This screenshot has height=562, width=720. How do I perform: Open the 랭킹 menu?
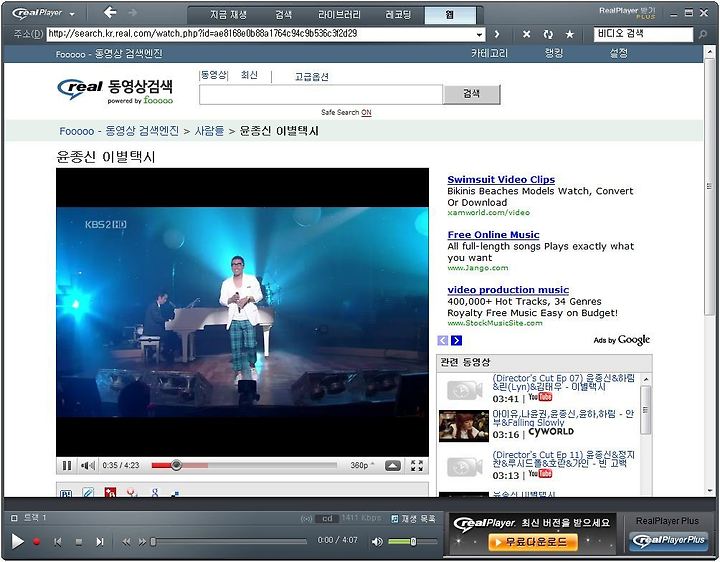[x=554, y=53]
